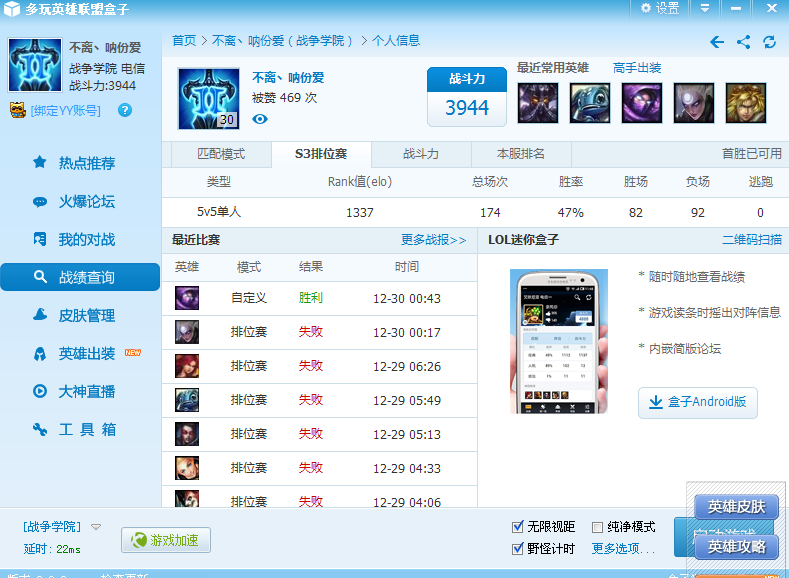Click win rate 47% cell
Image resolution: width=789 pixels, height=578 pixels.
click(571, 213)
